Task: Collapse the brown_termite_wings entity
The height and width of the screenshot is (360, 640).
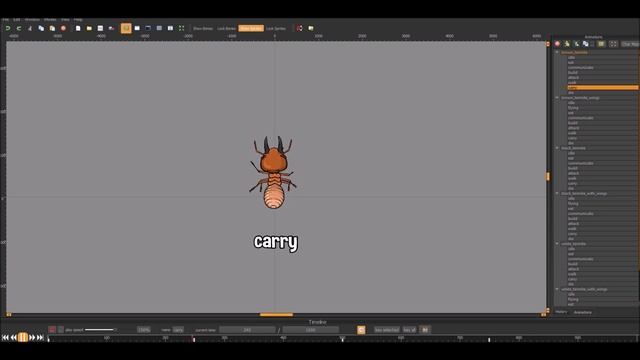Action: 557,98
